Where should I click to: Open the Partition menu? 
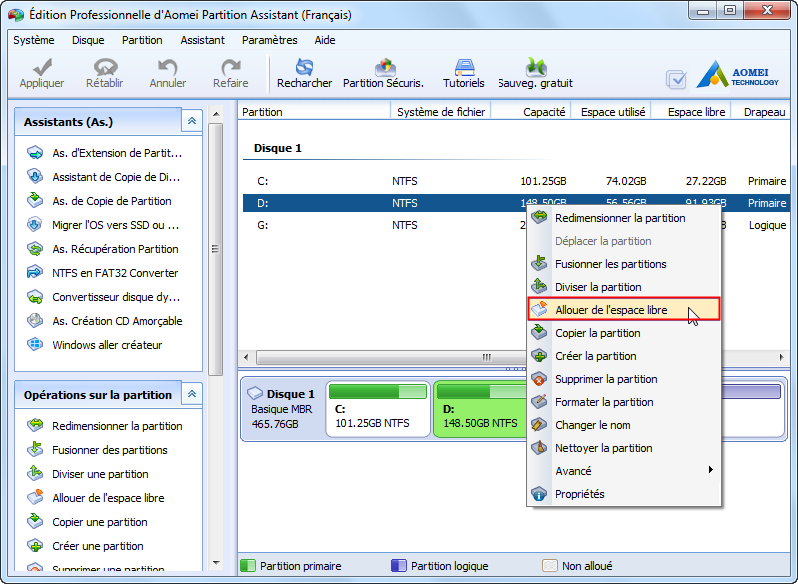pos(142,40)
